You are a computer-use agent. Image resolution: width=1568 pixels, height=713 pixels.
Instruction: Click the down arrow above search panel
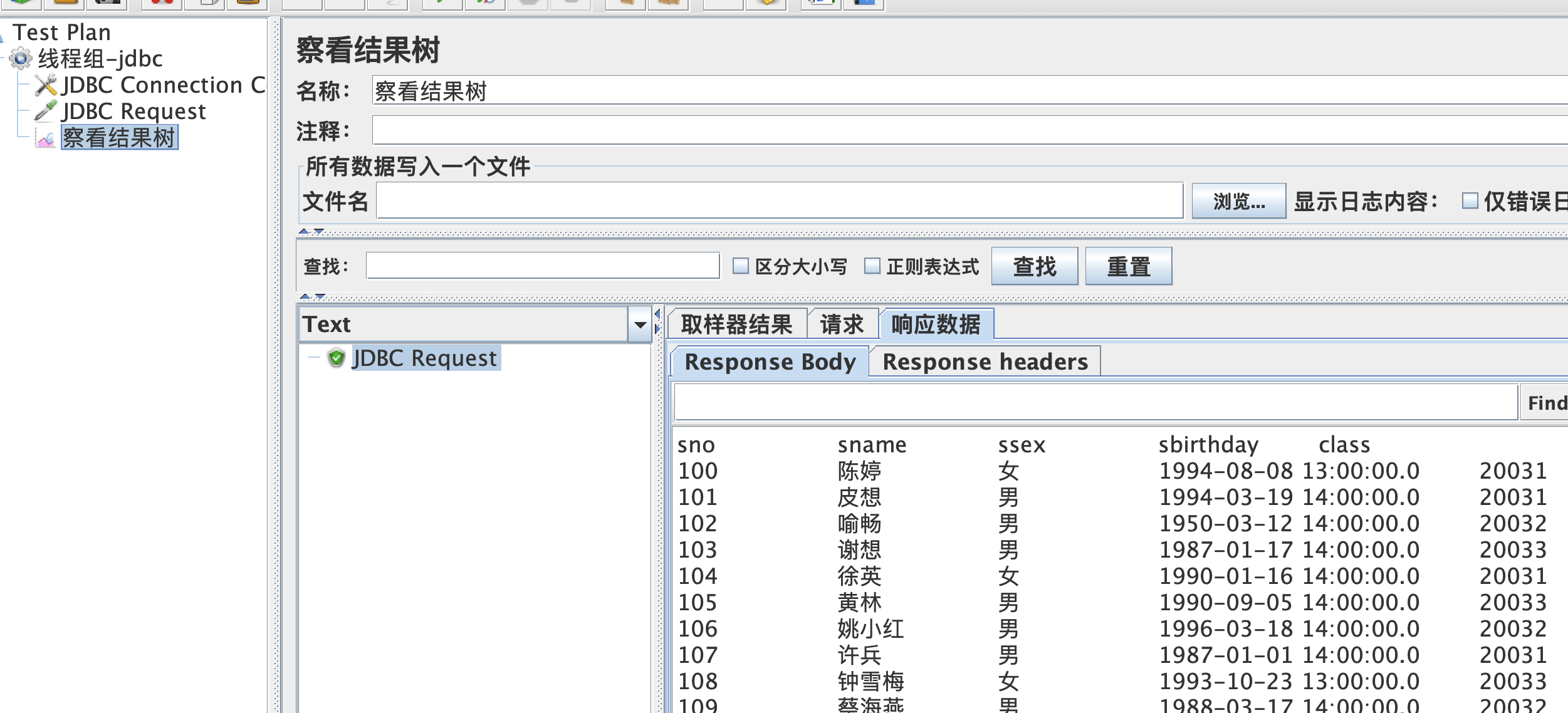[x=319, y=231]
